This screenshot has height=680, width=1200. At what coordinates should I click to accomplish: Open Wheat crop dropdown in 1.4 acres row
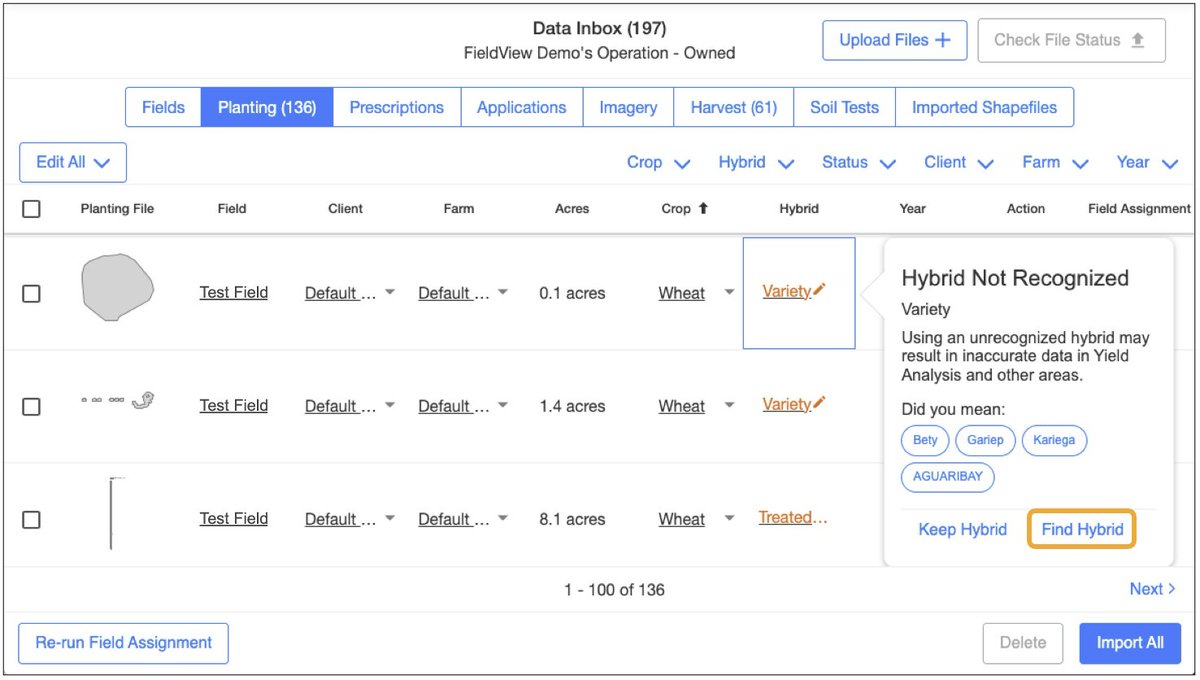click(729, 405)
